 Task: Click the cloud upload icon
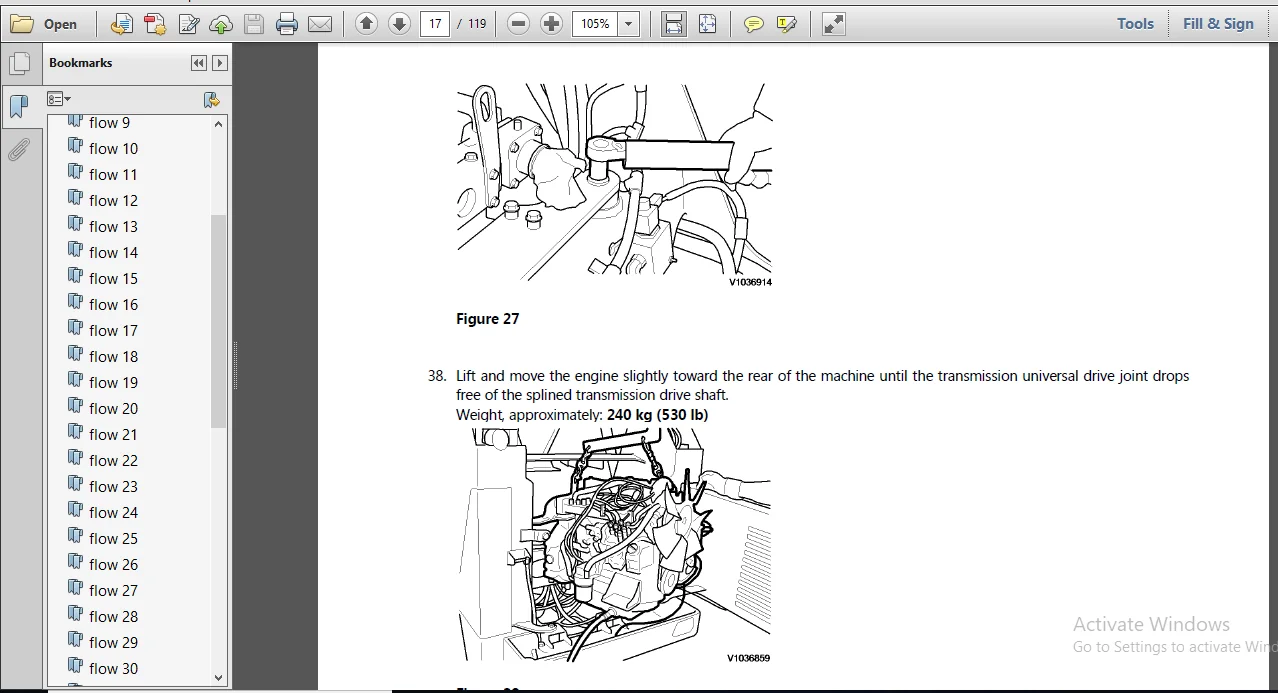tap(221, 24)
